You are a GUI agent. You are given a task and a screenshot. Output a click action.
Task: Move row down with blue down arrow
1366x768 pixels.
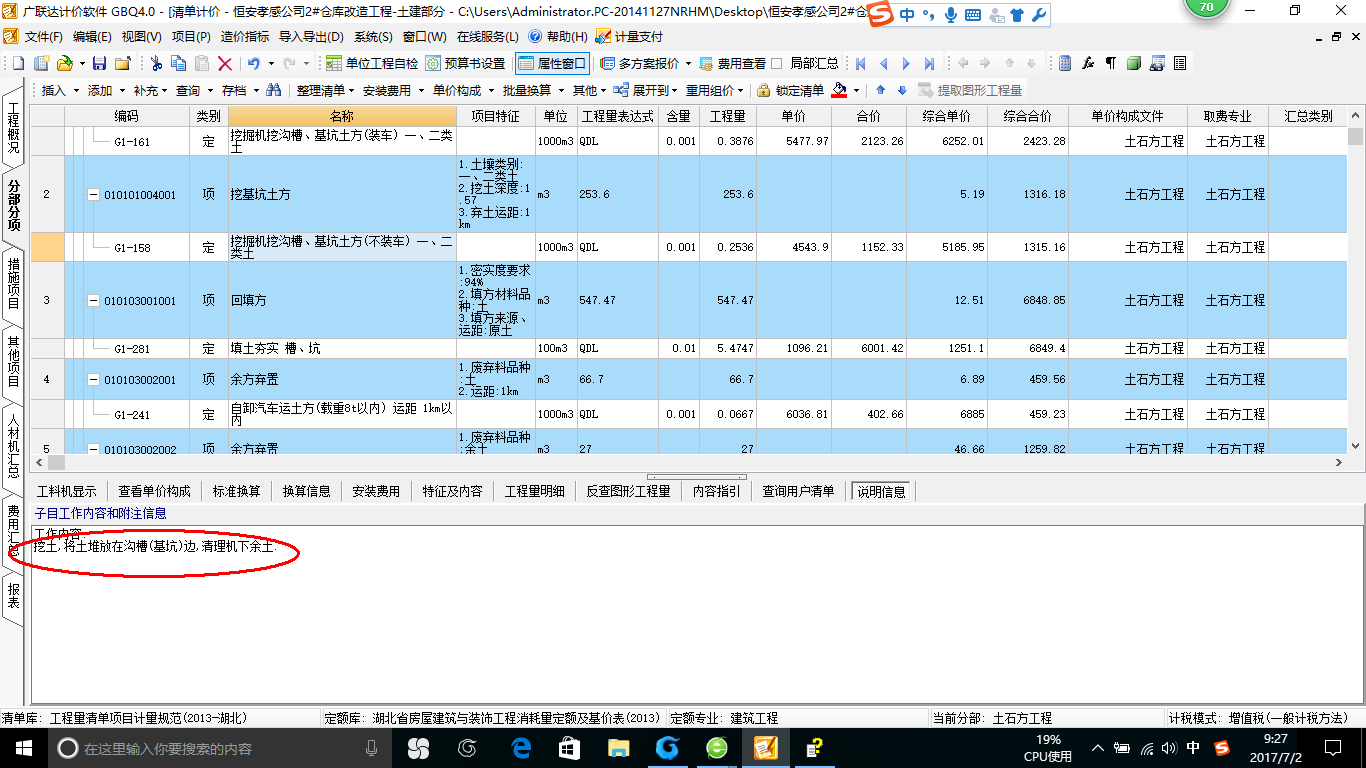(x=902, y=90)
